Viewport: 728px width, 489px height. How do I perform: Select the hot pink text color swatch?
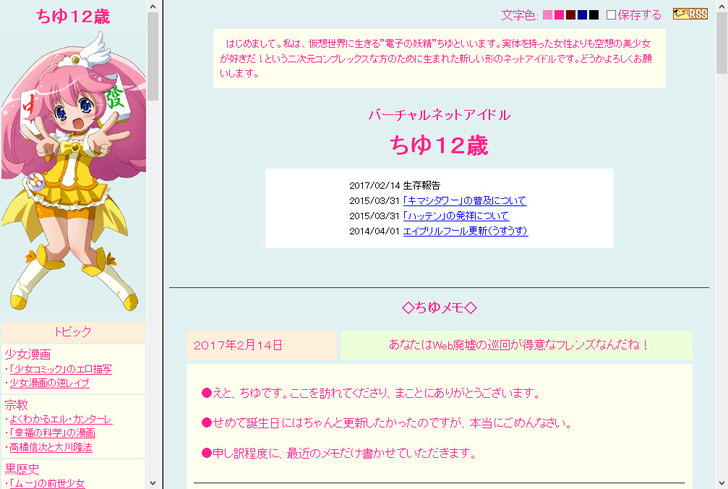click(x=559, y=15)
